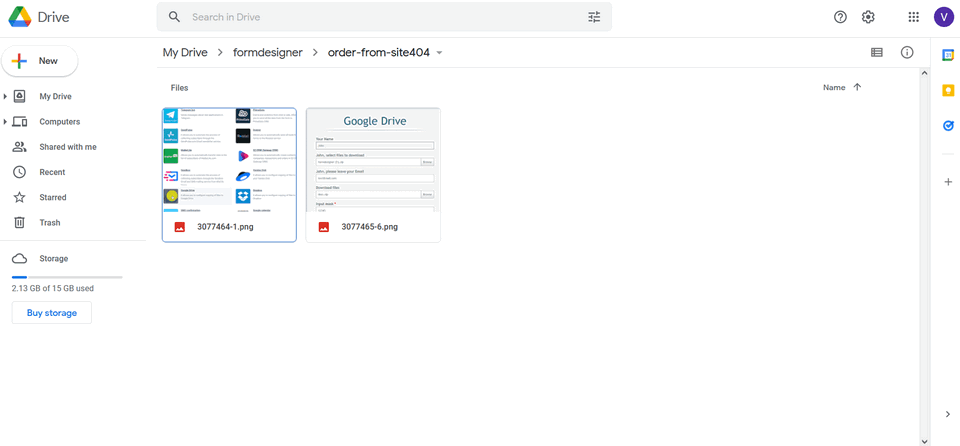Viewport: 960px width, 446px height.
Task: Open Google Tasks side panel
Action: [x=948, y=126]
